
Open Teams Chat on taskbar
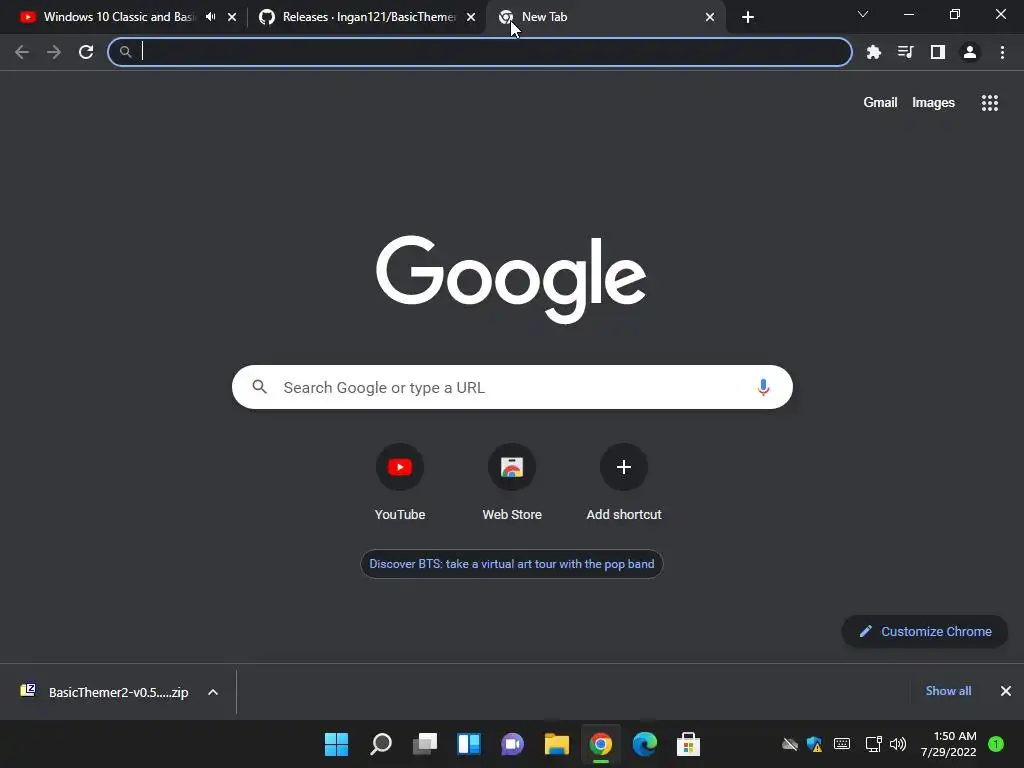coord(513,744)
